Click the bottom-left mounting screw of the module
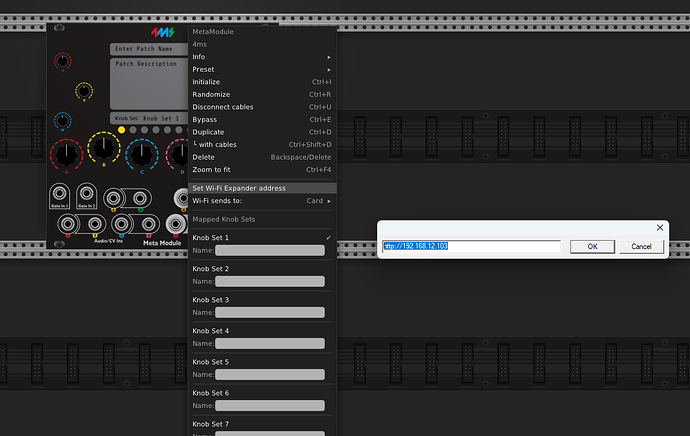 (59, 244)
